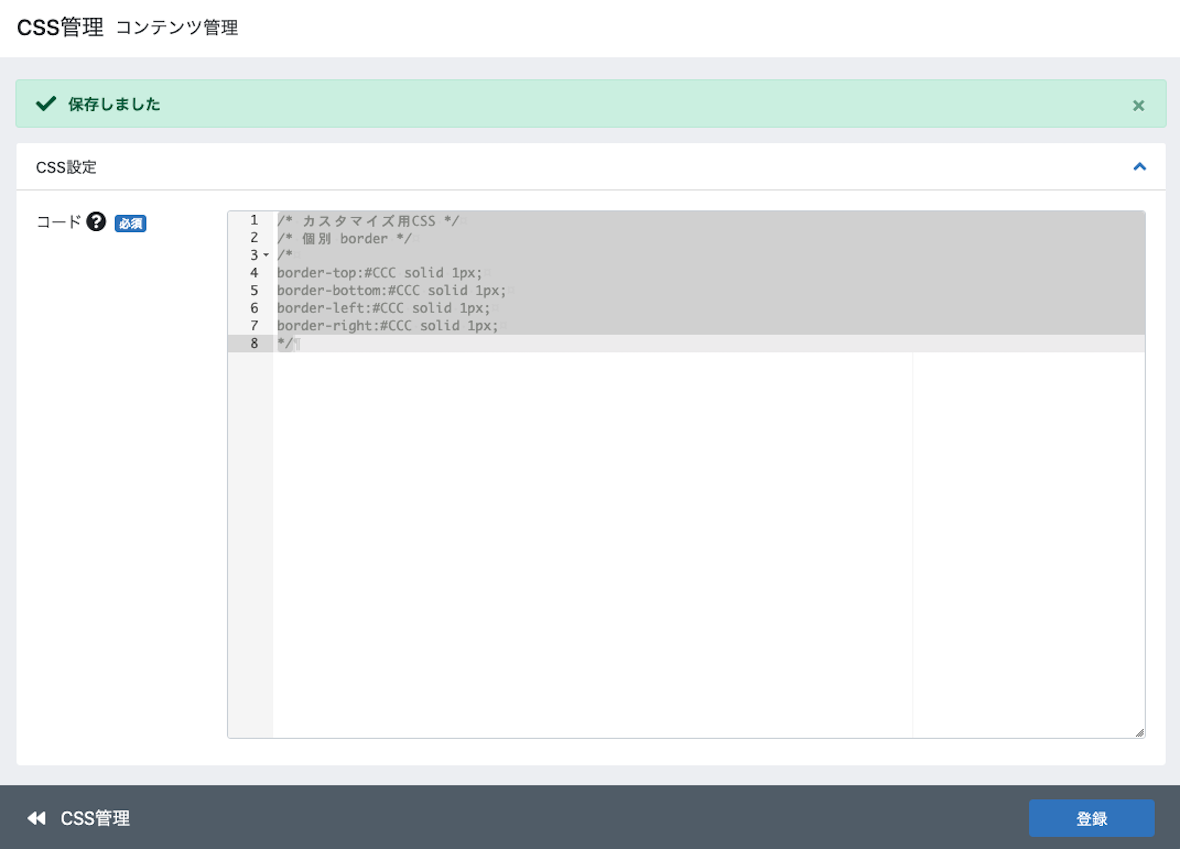
Task: Click the green checkmark icon in the alert
Action: 46,104
